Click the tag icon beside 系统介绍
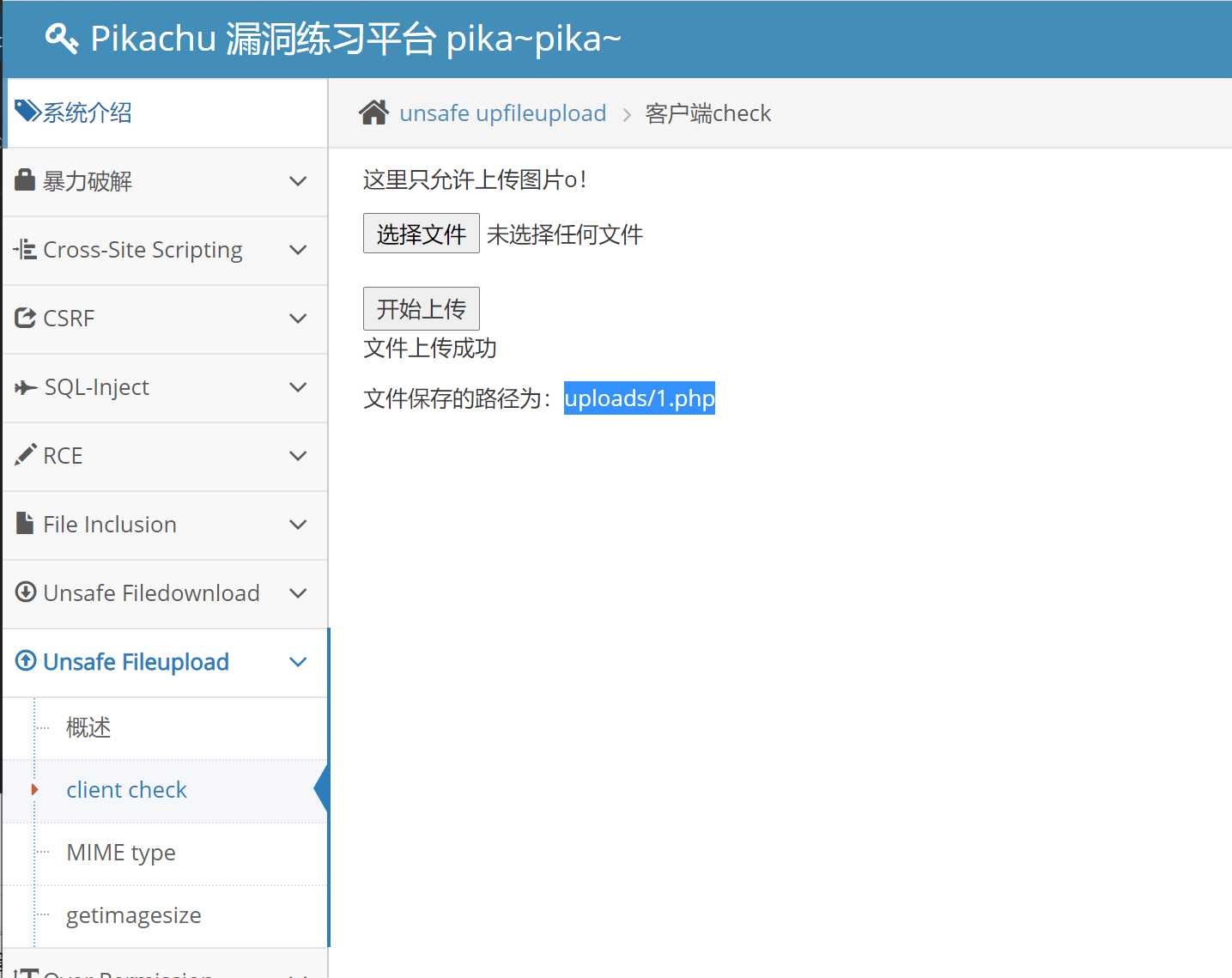The height and width of the screenshot is (978, 1232). point(27,112)
